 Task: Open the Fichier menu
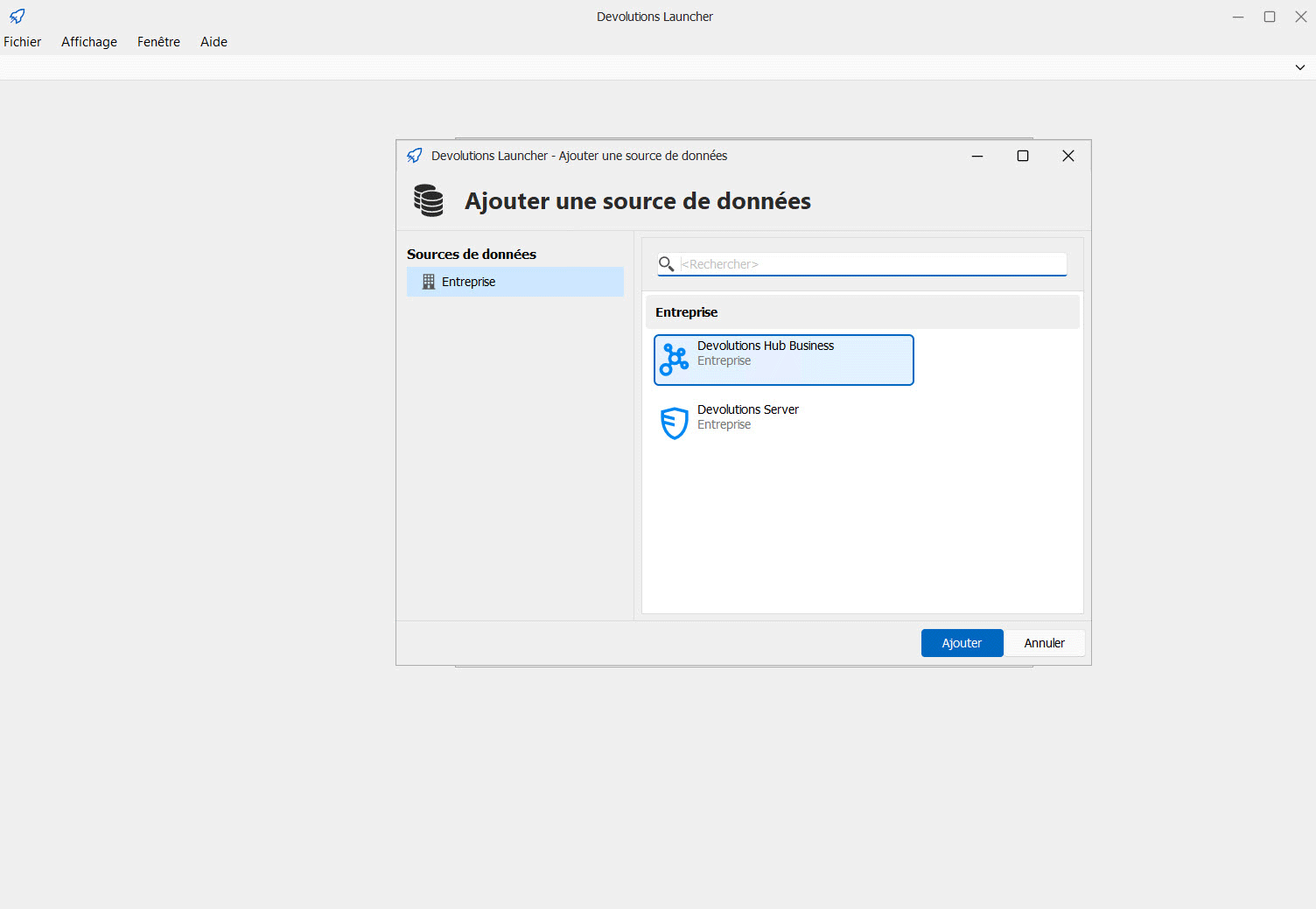click(x=22, y=42)
